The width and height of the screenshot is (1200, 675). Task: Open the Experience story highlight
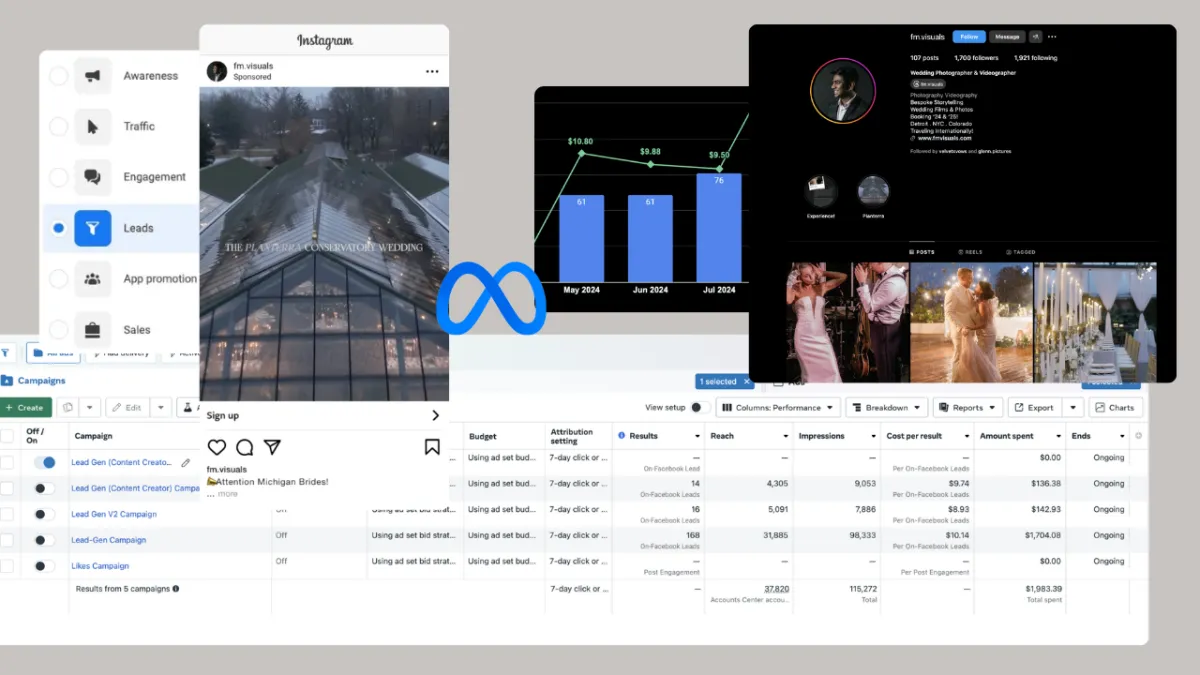coord(822,191)
